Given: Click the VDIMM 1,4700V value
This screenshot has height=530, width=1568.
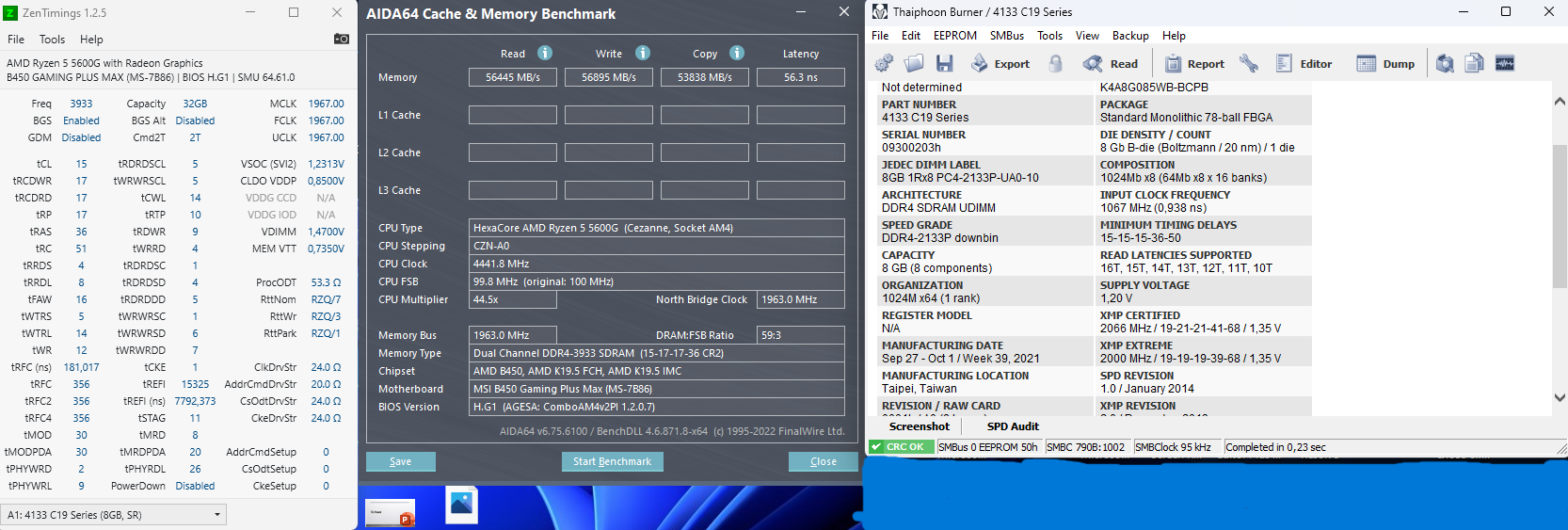Looking at the screenshot, I should point(326,232).
